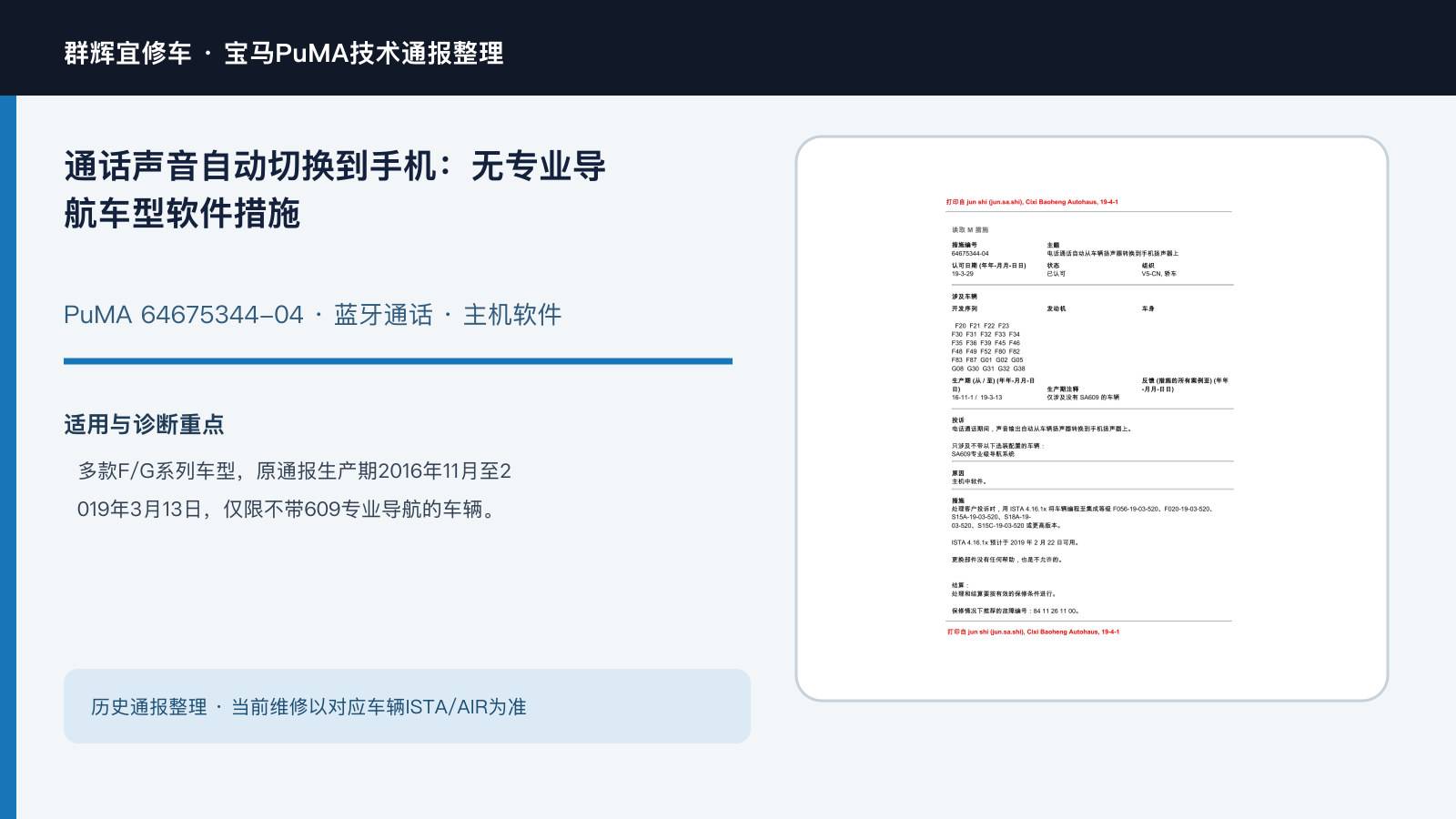Select the main heading 通话声音自动切换到手机
This screenshot has width=1456, height=819.
coord(250,167)
